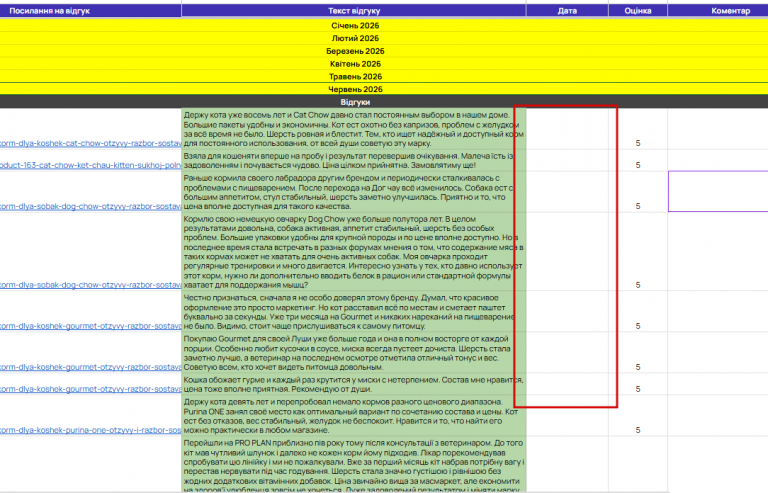
Task: Select the review starting 'Перейшли на PRO PLAN'
Action: pyautogui.click(x=354, y=465)
